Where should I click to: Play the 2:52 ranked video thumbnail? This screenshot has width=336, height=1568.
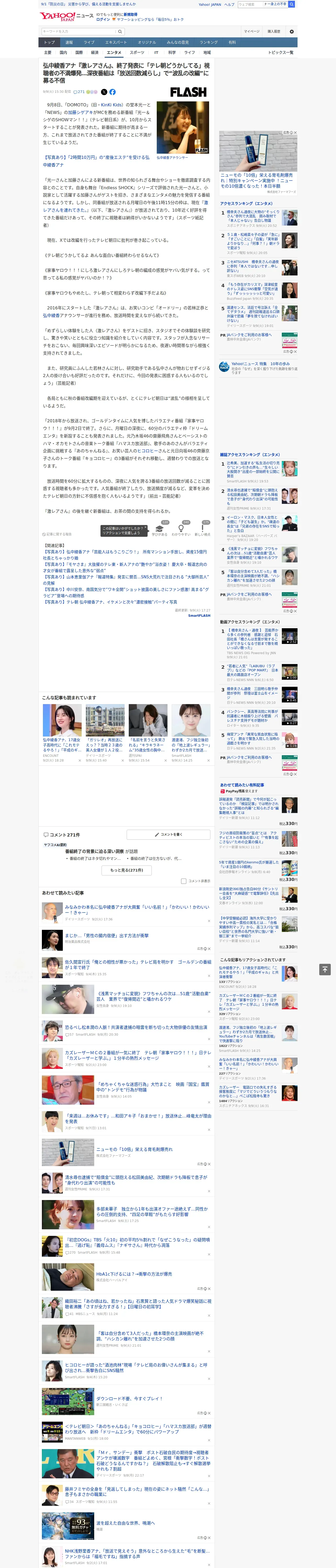[289, 636]
